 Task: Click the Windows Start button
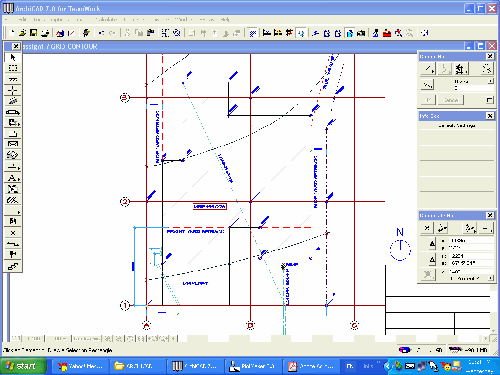(23, 366)
